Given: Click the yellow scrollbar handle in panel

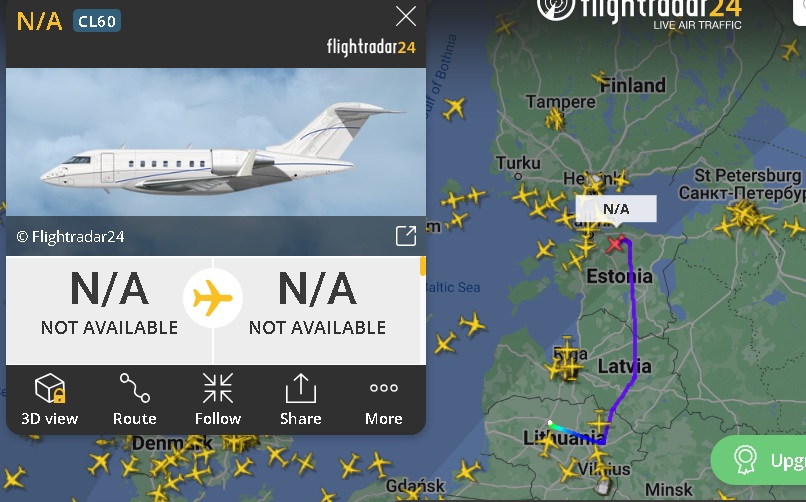Looking at the screenshot, I should [x=423, y=266].
